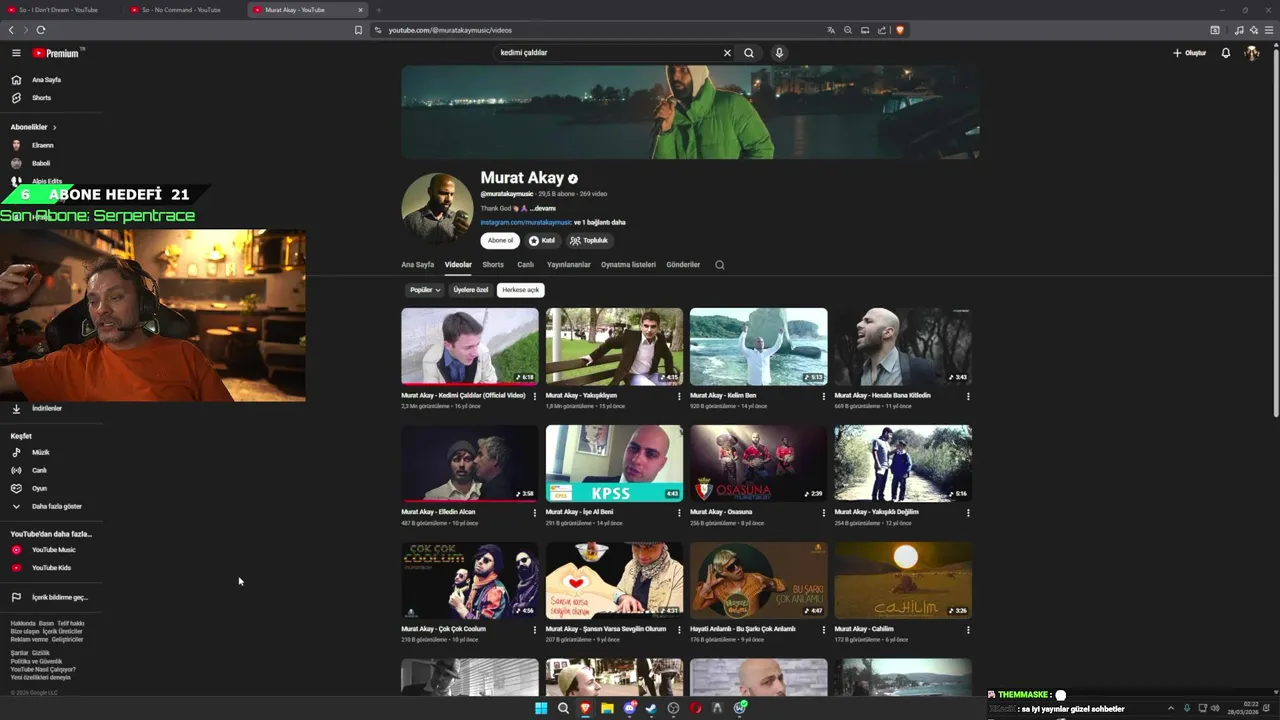Open Kedimi Çaldılar video thumbnail

coord(470,346)
